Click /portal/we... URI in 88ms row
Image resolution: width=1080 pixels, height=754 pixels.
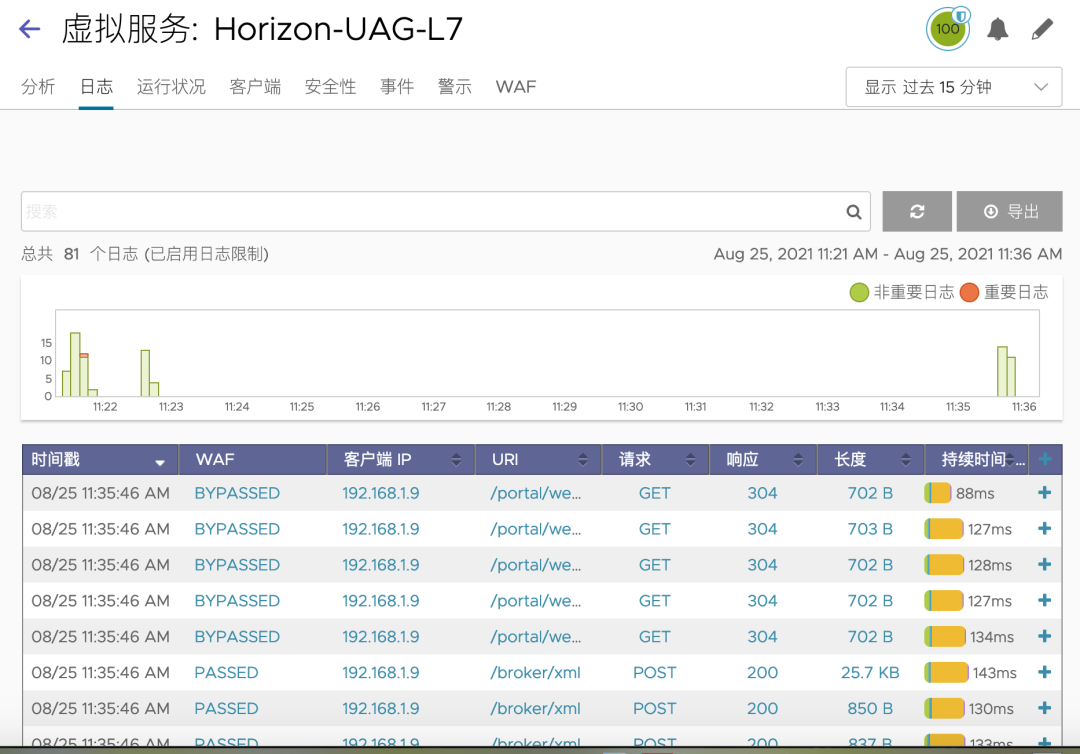[x=536, y=493]
